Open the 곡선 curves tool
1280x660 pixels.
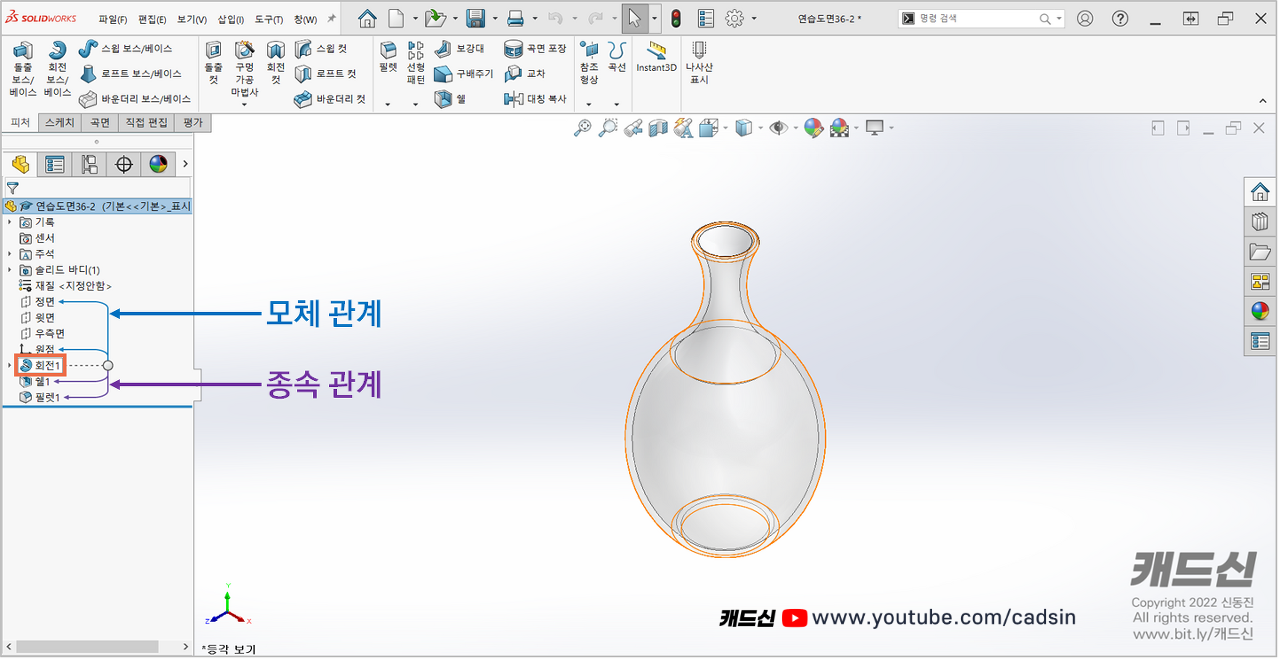tap(617, 58)
